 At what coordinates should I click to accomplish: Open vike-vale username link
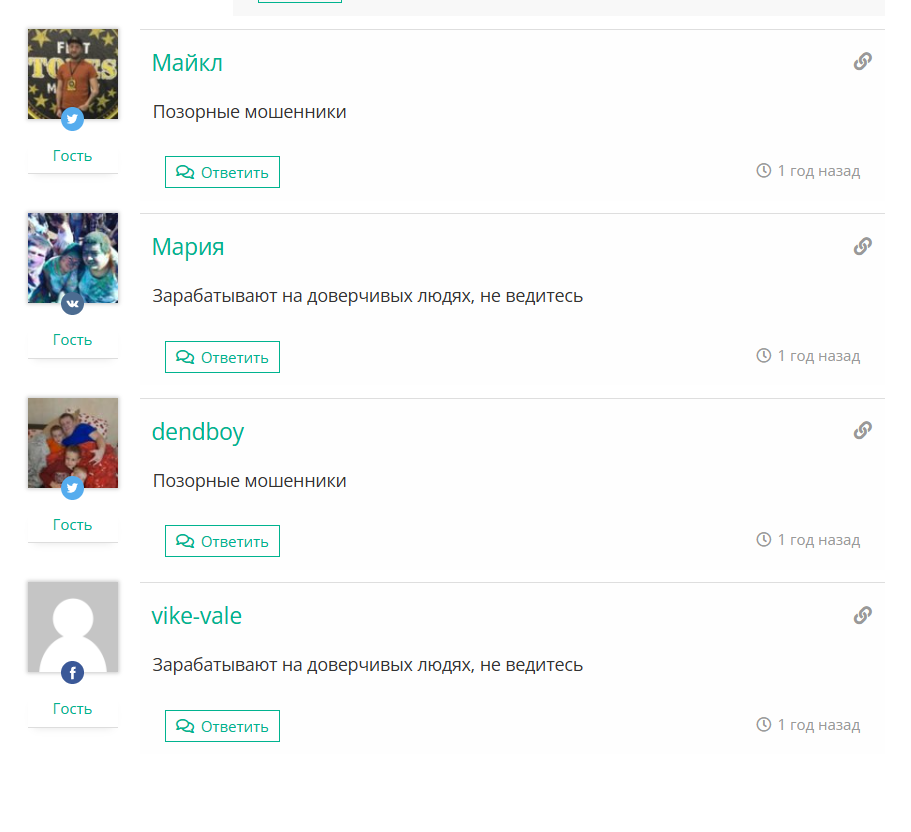(x=196, y=616)
